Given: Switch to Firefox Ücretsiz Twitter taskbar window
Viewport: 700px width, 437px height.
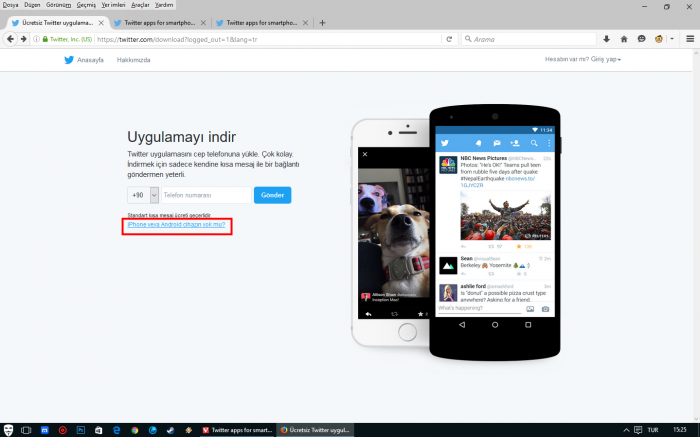Looking at the screenshot, I should coord(315,430).
